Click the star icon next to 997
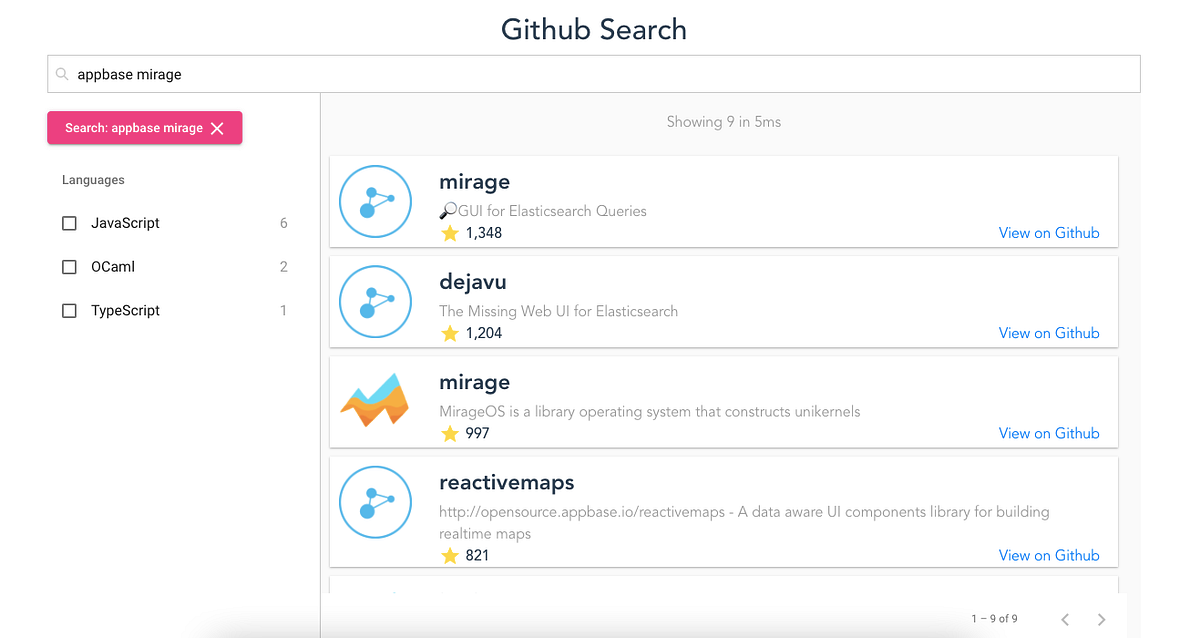 pyautogui.click(x=449, y=433)
